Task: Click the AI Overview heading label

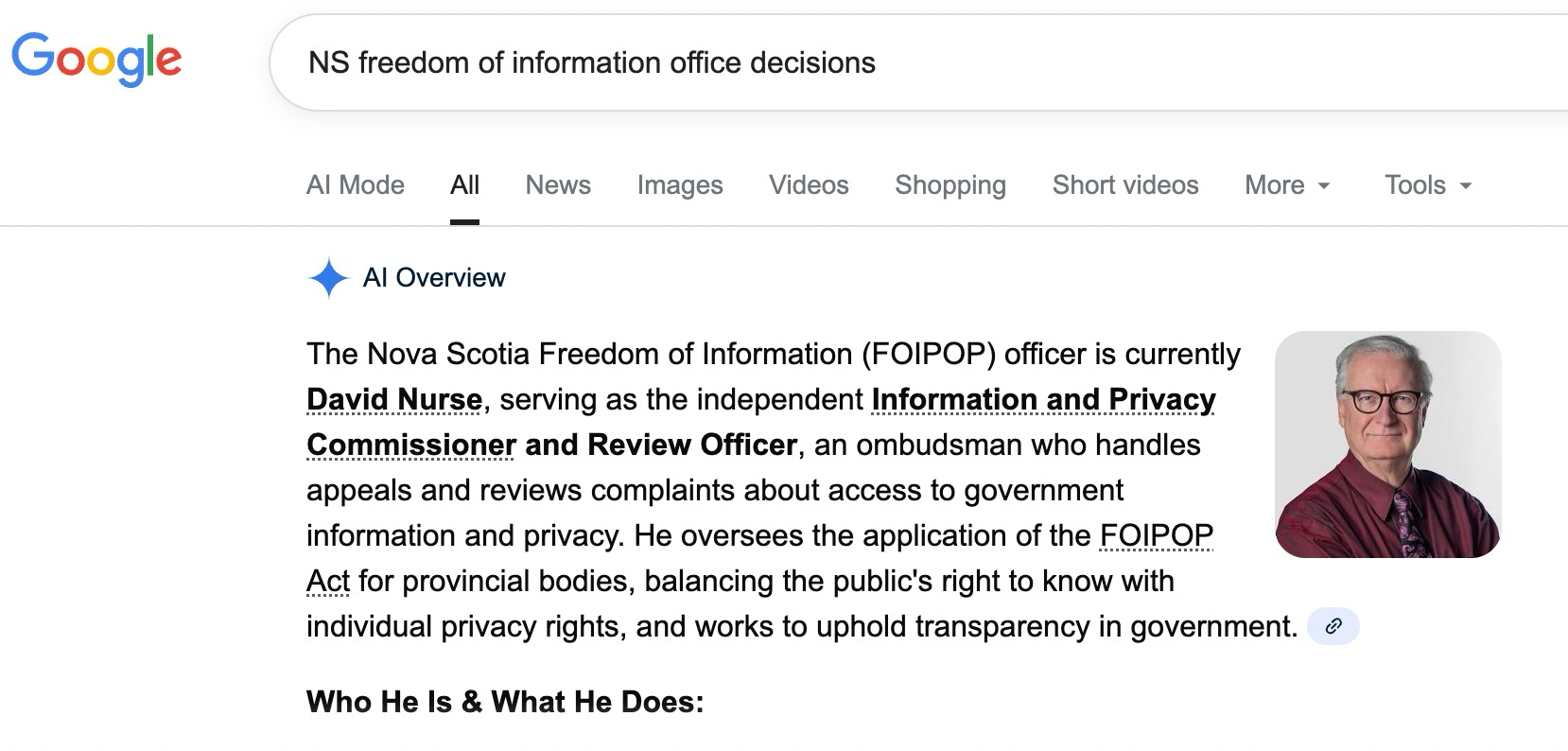Action: (x=434, y=278)
